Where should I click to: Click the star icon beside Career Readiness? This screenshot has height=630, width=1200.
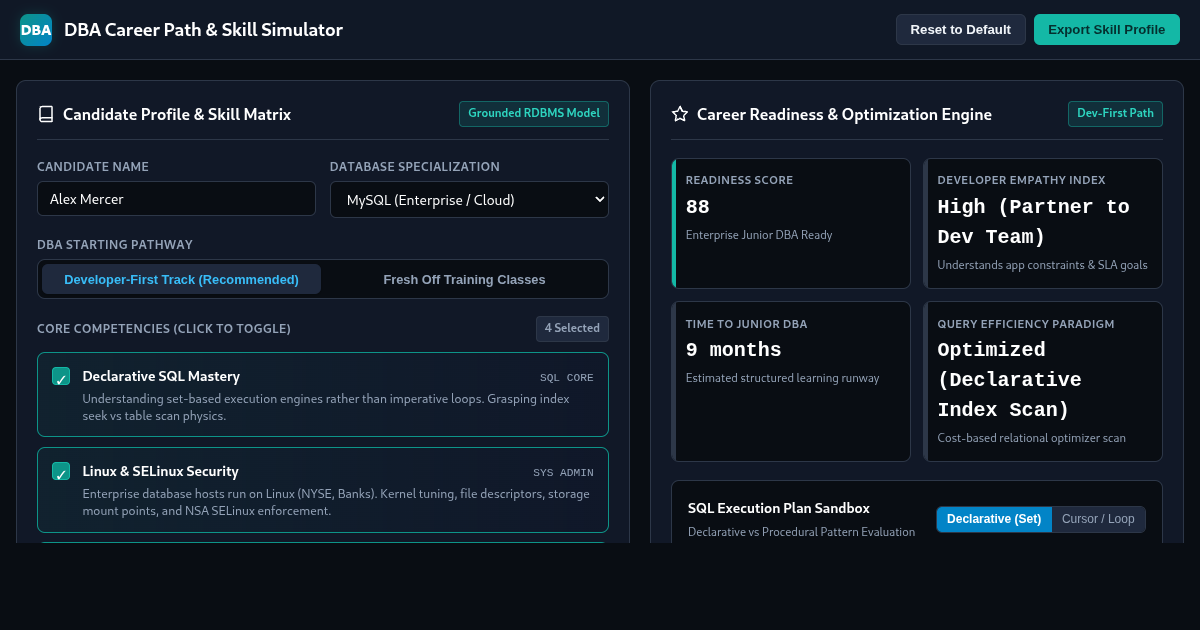[680, 114]
